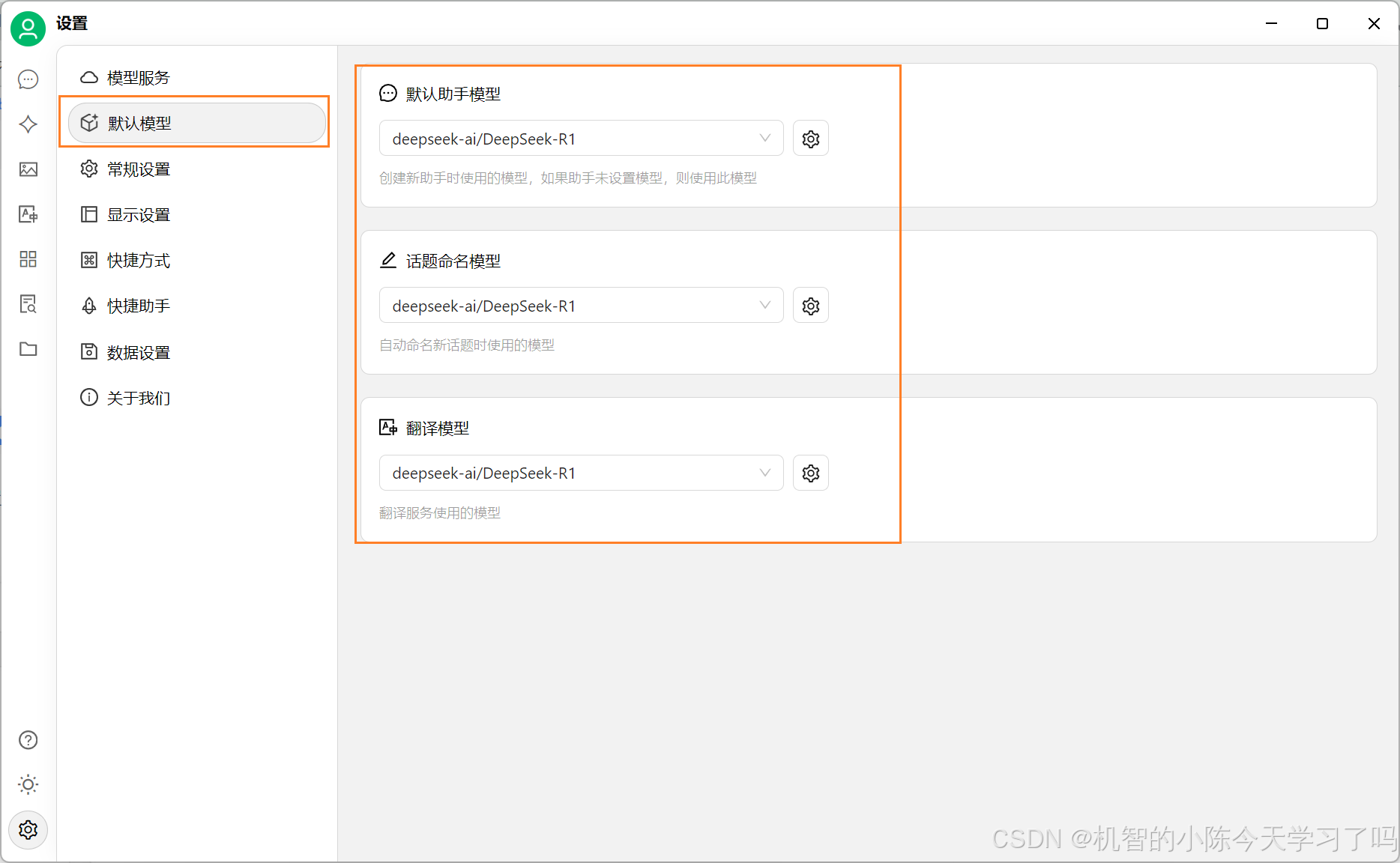Click description starting with 创建新助手时使用的模型
The image size is (1400, 863).
(x=568, y=178)
